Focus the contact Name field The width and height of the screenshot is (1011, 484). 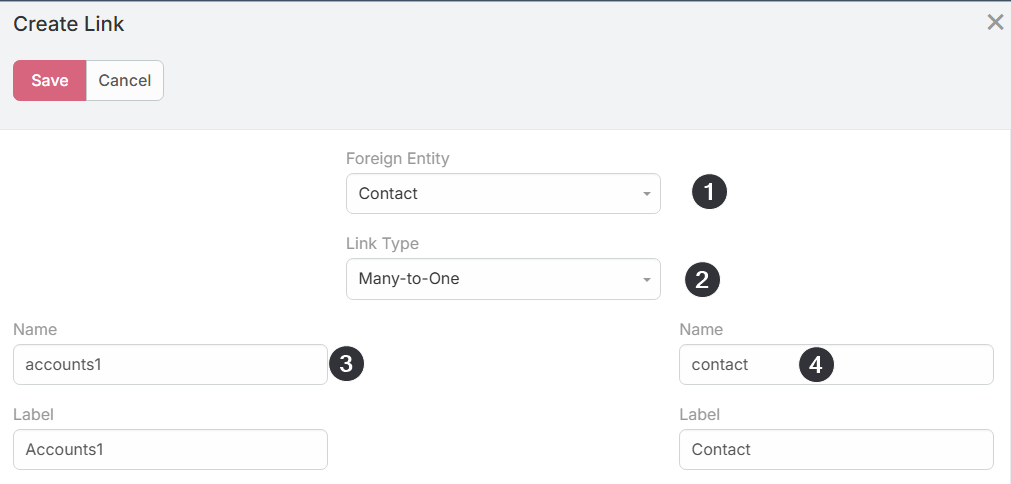[x=836, y=365]
